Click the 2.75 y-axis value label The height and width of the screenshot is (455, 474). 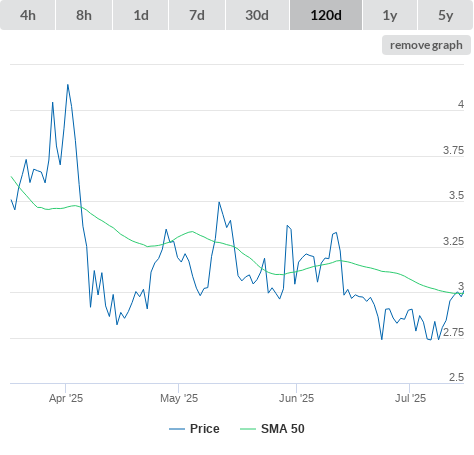pyautogui.click(x=454, y=332)
